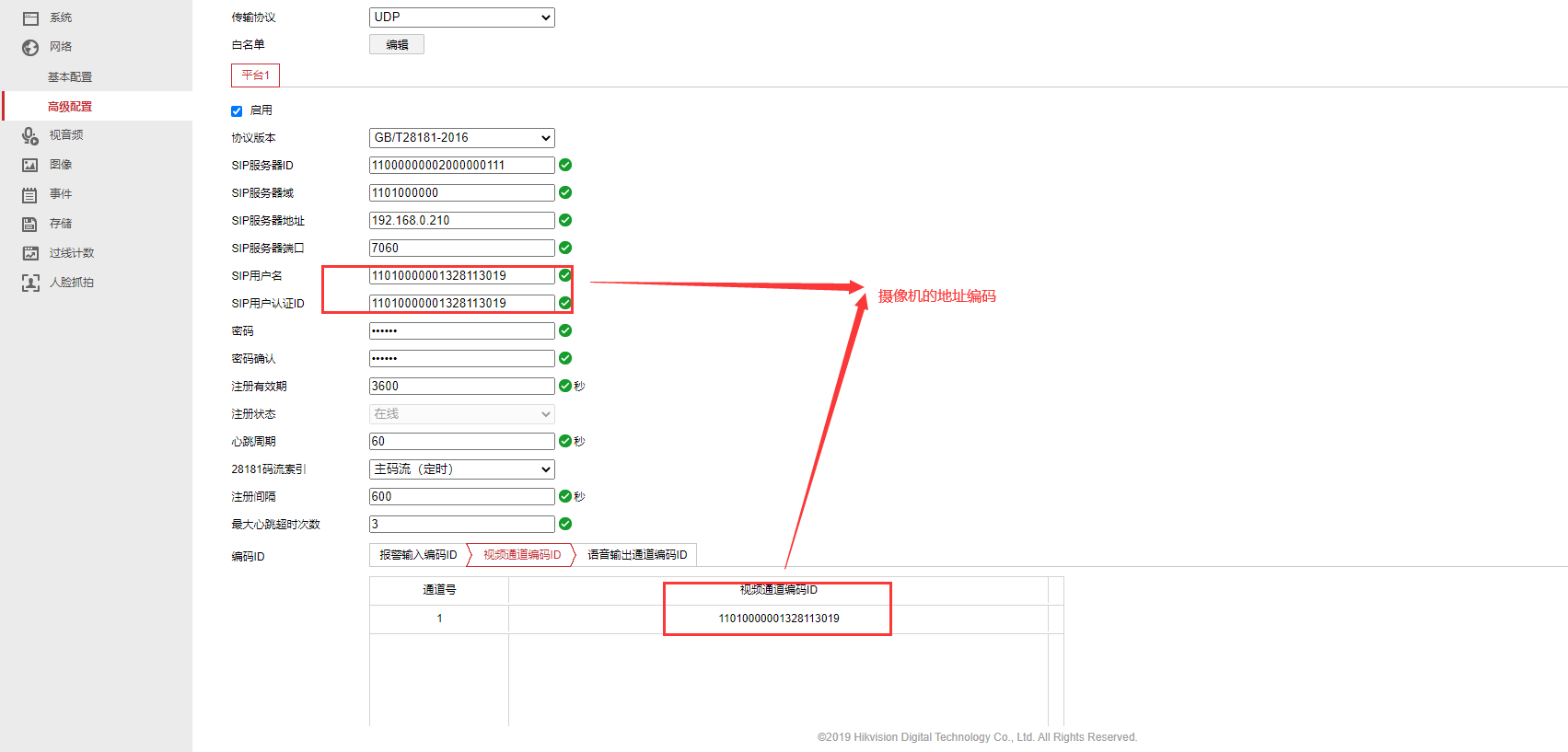Image resolution: width=1568 pixels, height=752 pixels.
Task: Open the 事件 (Event) sidebar icon
Action: (x=30, y=195)
